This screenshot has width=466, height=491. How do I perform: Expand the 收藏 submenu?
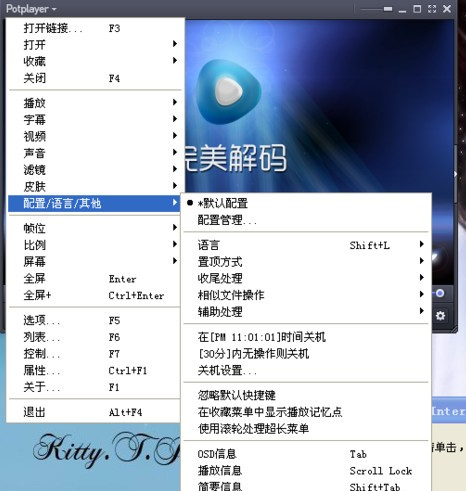tap(94, 61)
